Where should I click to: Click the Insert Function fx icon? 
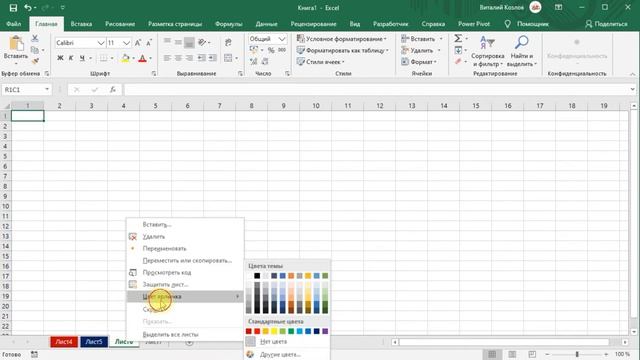point(113,89)
